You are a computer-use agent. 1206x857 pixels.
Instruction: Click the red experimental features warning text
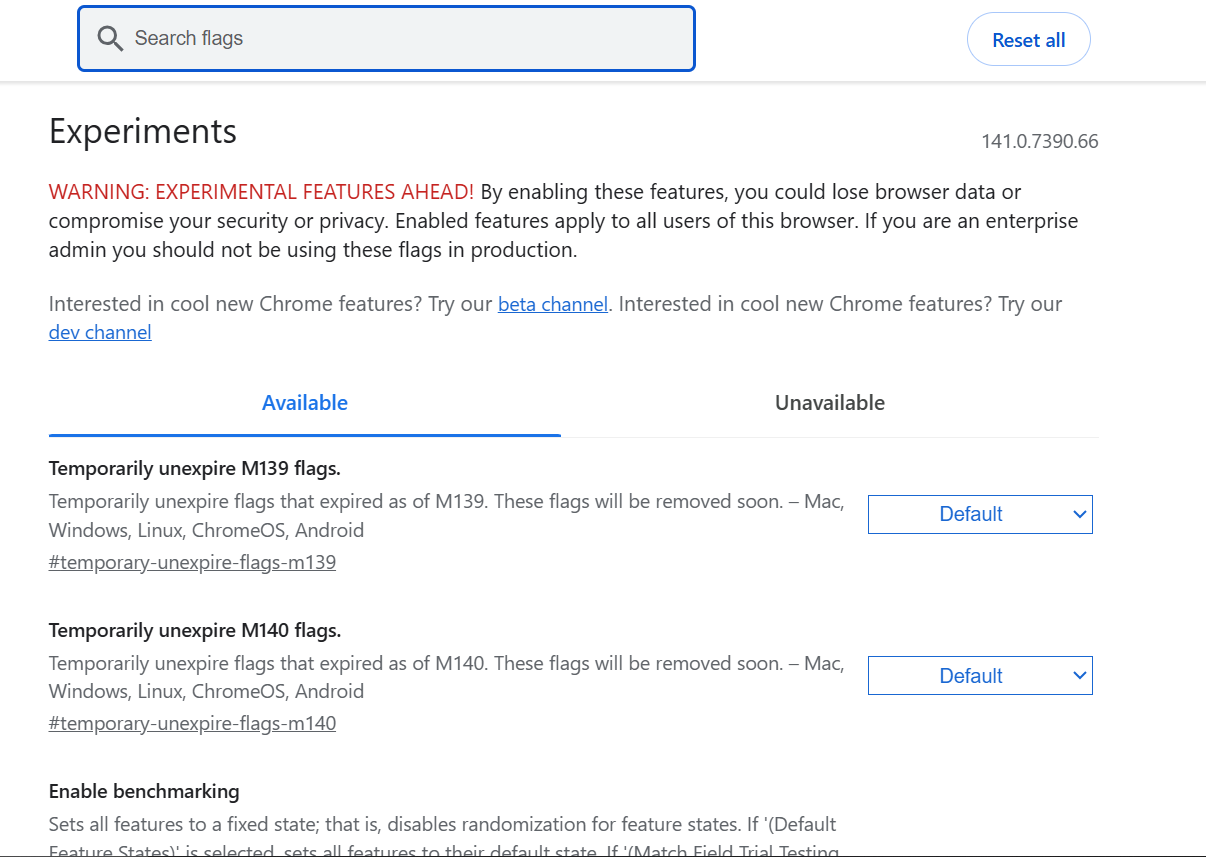tap(261, 192)
